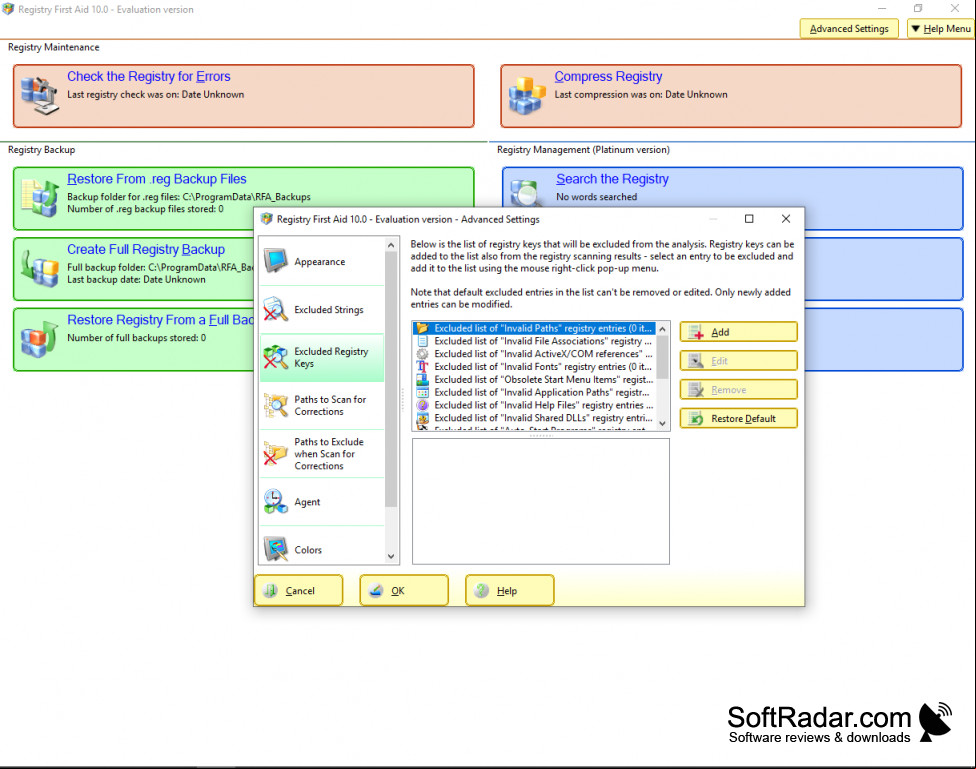Maximize the Advanced Settings dialog
Image resolution: width=976 pixels, height=769 pixels.
click(749, 219)
